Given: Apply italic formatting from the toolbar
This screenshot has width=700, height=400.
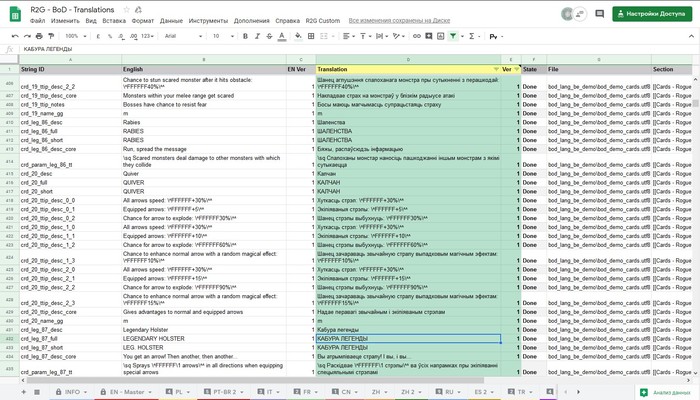Looking at the screenshot, I should point(257,35).
